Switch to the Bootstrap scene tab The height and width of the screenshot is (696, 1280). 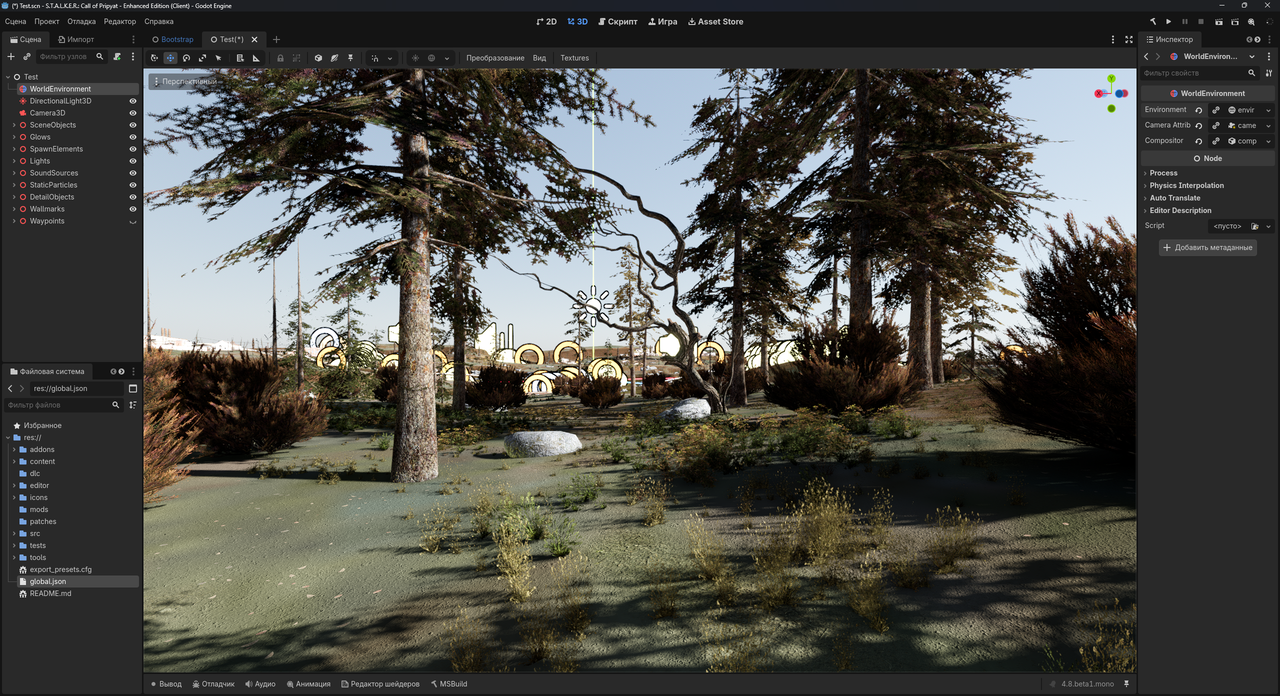coord(172,39)
